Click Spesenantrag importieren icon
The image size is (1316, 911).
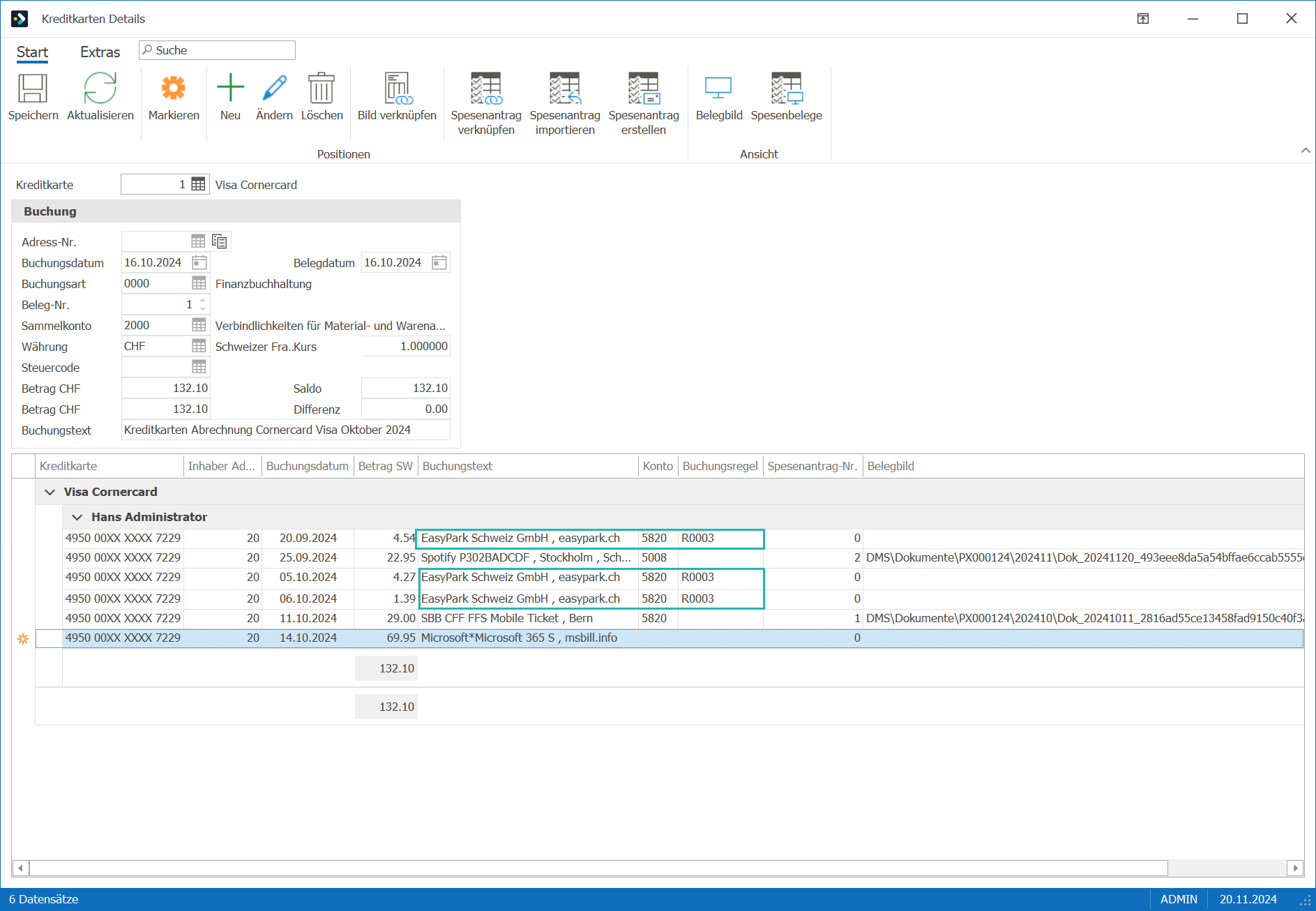565,89
